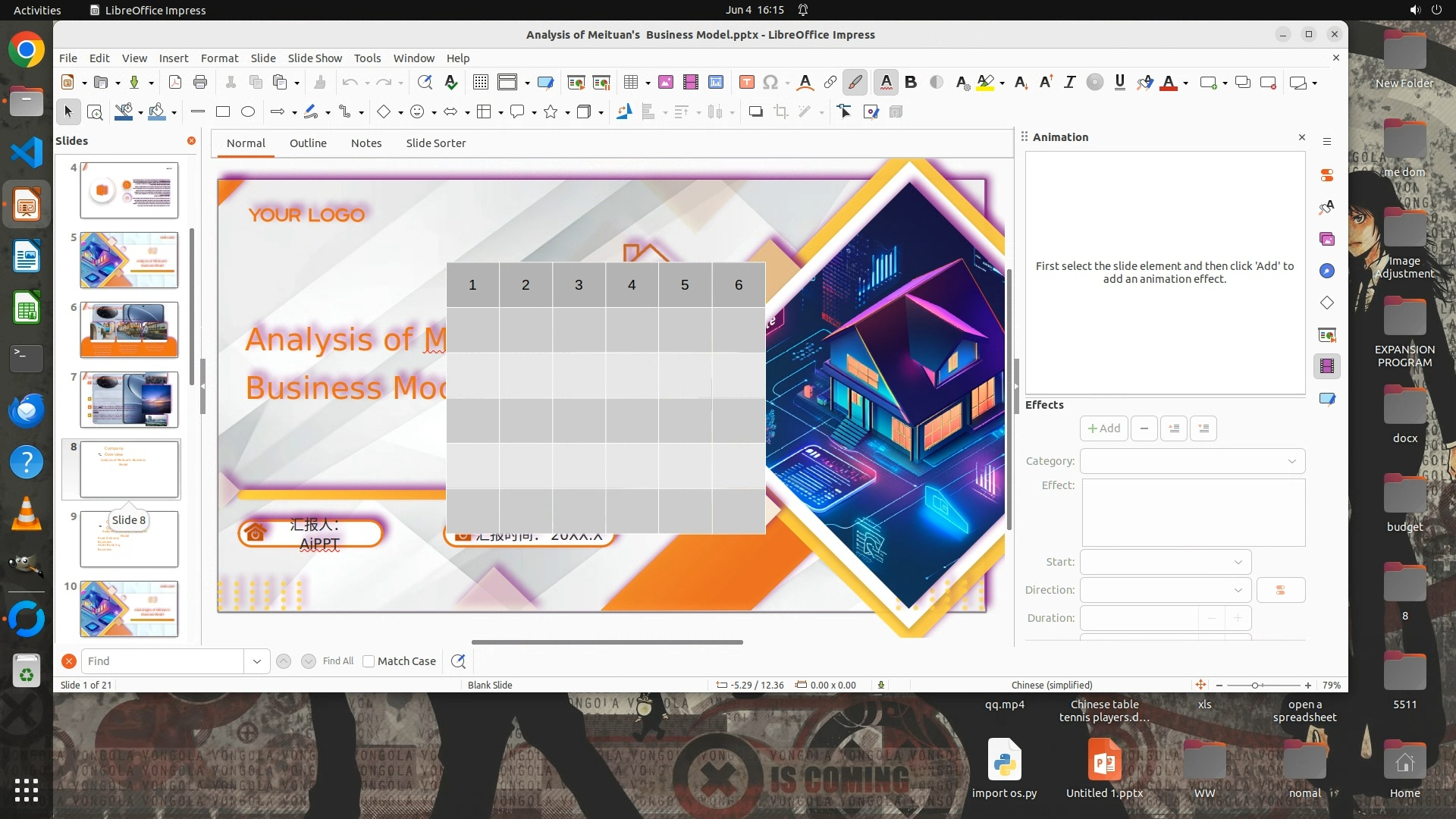Export directly as PDF
Screen dimensions: 1456x819
(175, 83)
